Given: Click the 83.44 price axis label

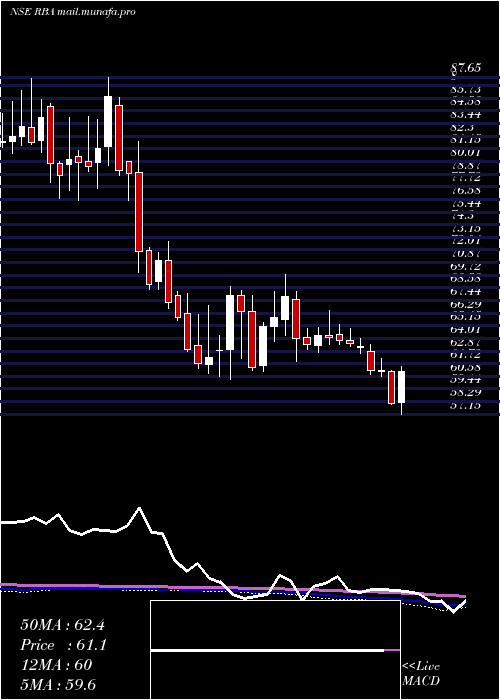Looking at the screenshot, I should coord(466,115).
